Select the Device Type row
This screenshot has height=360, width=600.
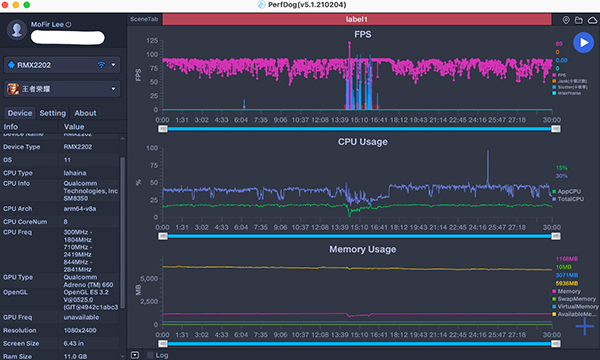pos(60,147)
